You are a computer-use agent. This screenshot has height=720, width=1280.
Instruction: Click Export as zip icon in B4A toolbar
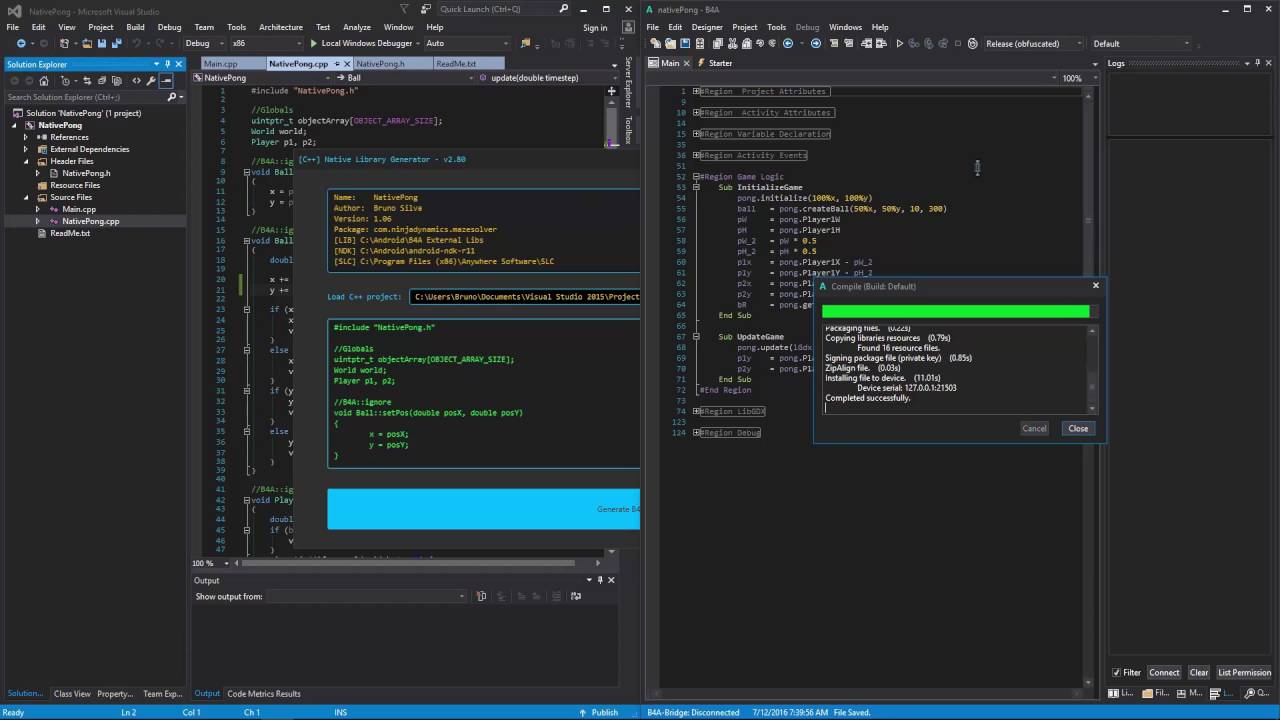700,43
